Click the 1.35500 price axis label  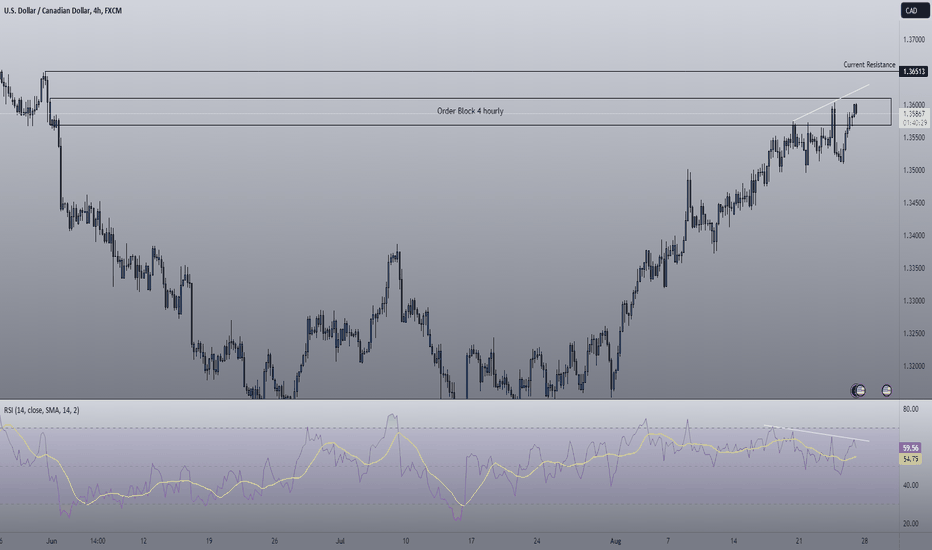(914, 137)
